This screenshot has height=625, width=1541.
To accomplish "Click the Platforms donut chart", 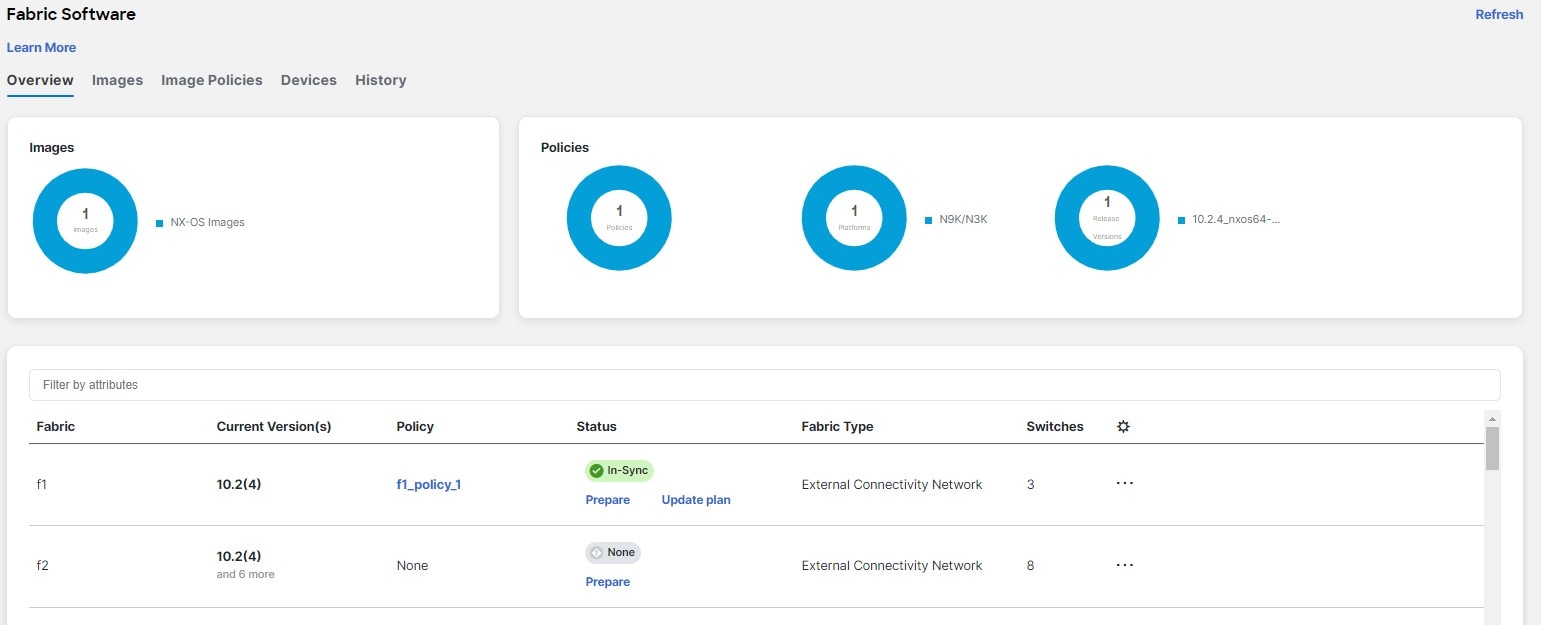I will pyautogui.click(x=854, y=218).
